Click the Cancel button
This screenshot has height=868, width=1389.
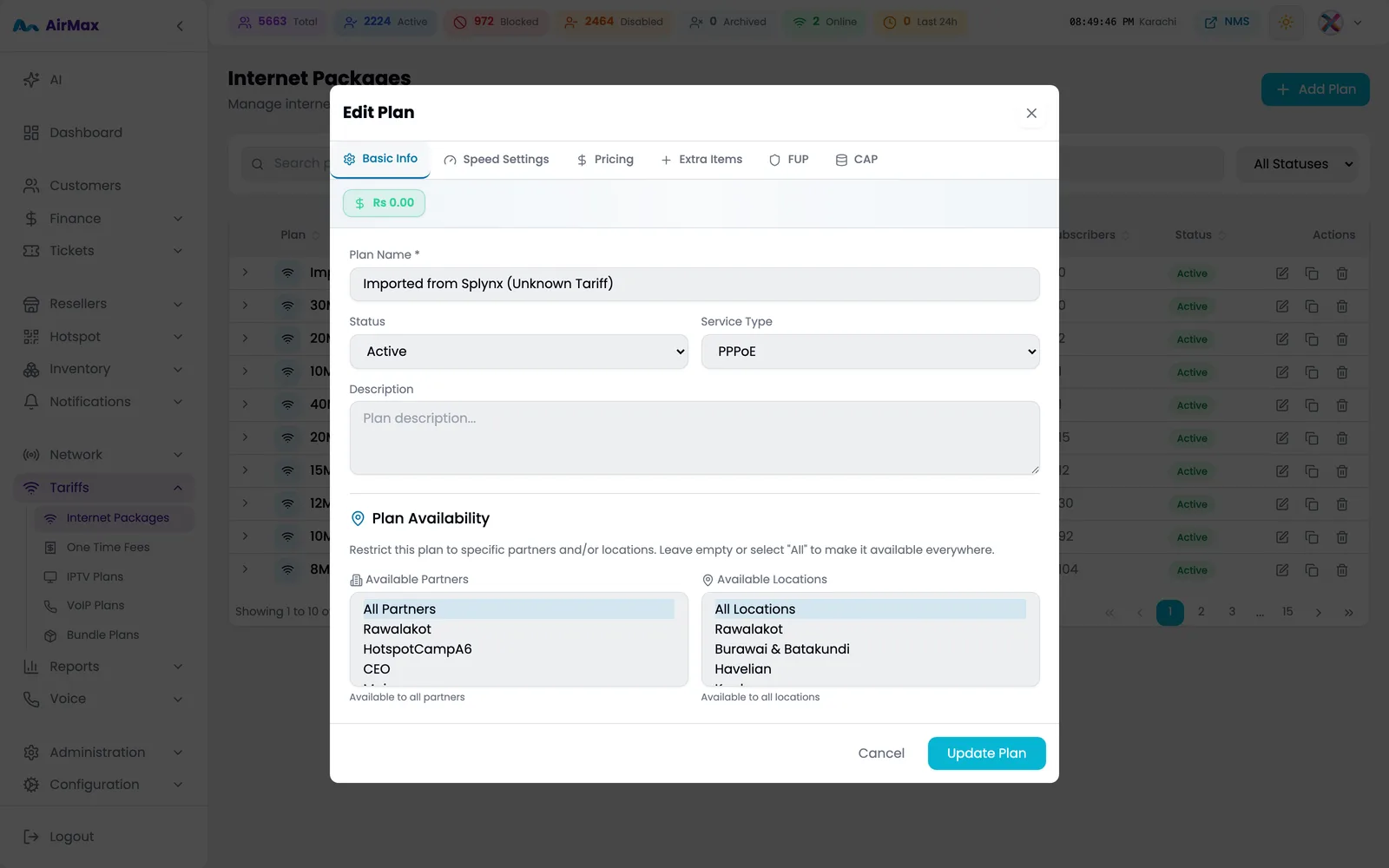[881, 753]
